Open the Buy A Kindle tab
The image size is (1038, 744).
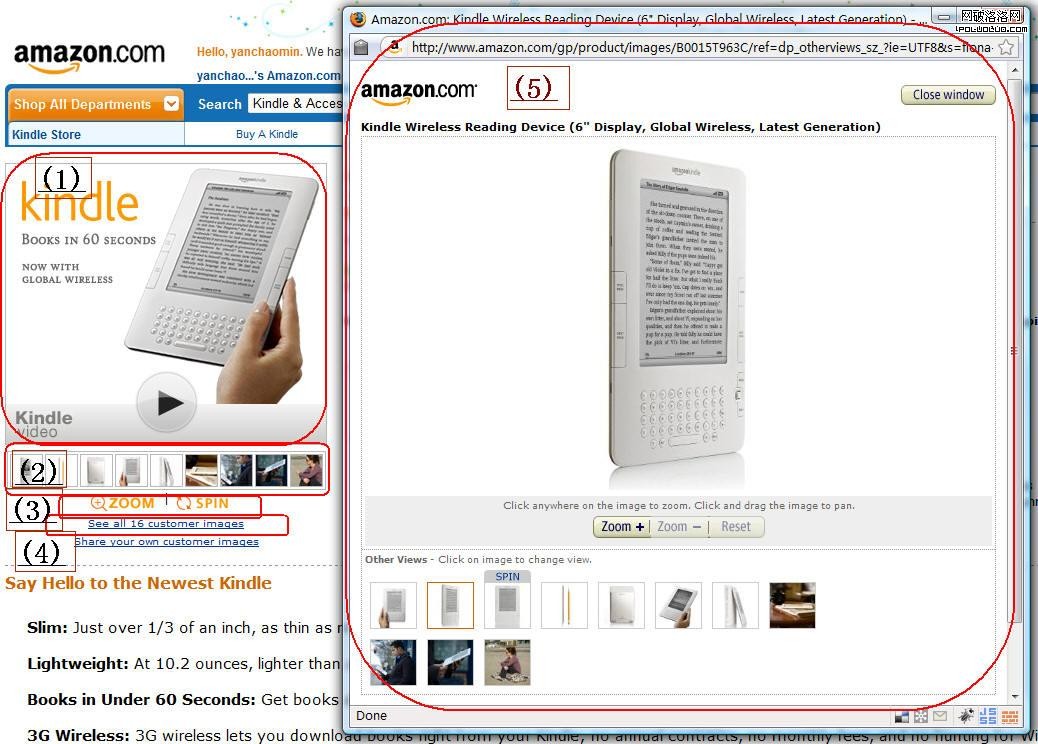(267, 134)
